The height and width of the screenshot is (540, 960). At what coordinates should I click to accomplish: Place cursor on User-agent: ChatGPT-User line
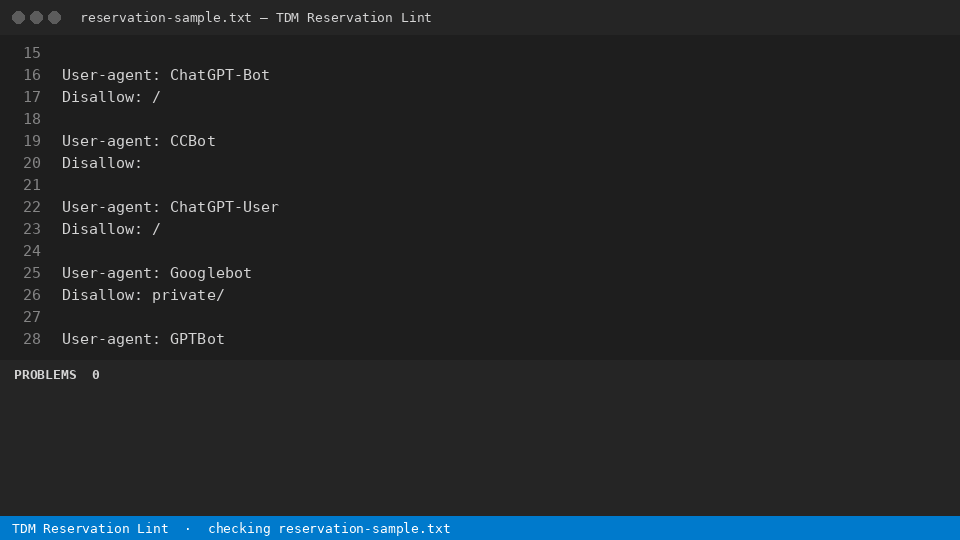(x=170, y=207)
